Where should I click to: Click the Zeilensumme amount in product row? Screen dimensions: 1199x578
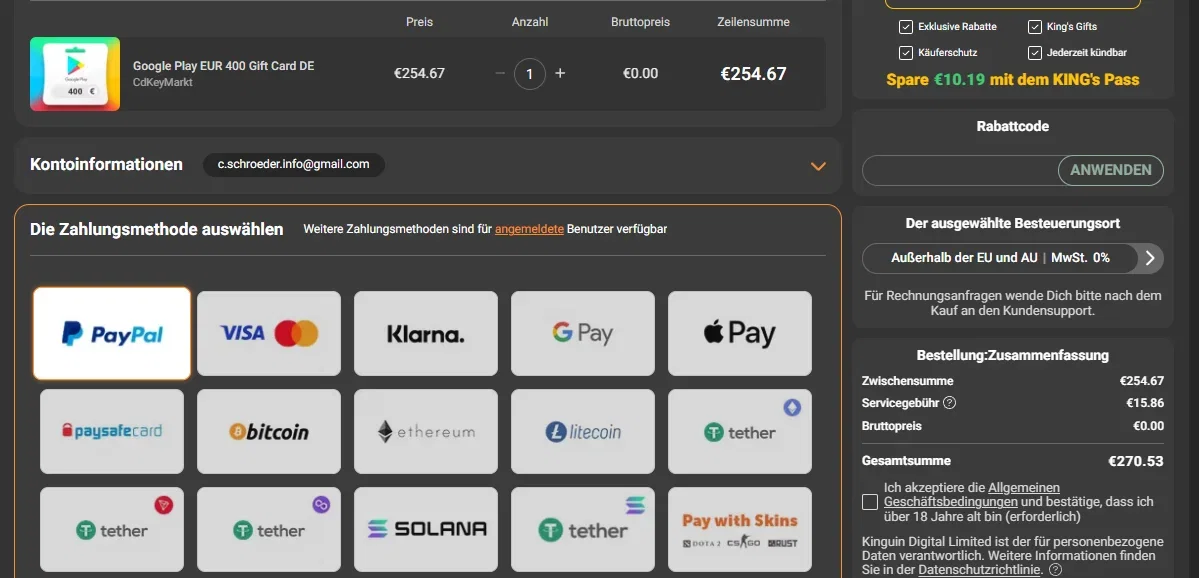[x=753, y=73]
